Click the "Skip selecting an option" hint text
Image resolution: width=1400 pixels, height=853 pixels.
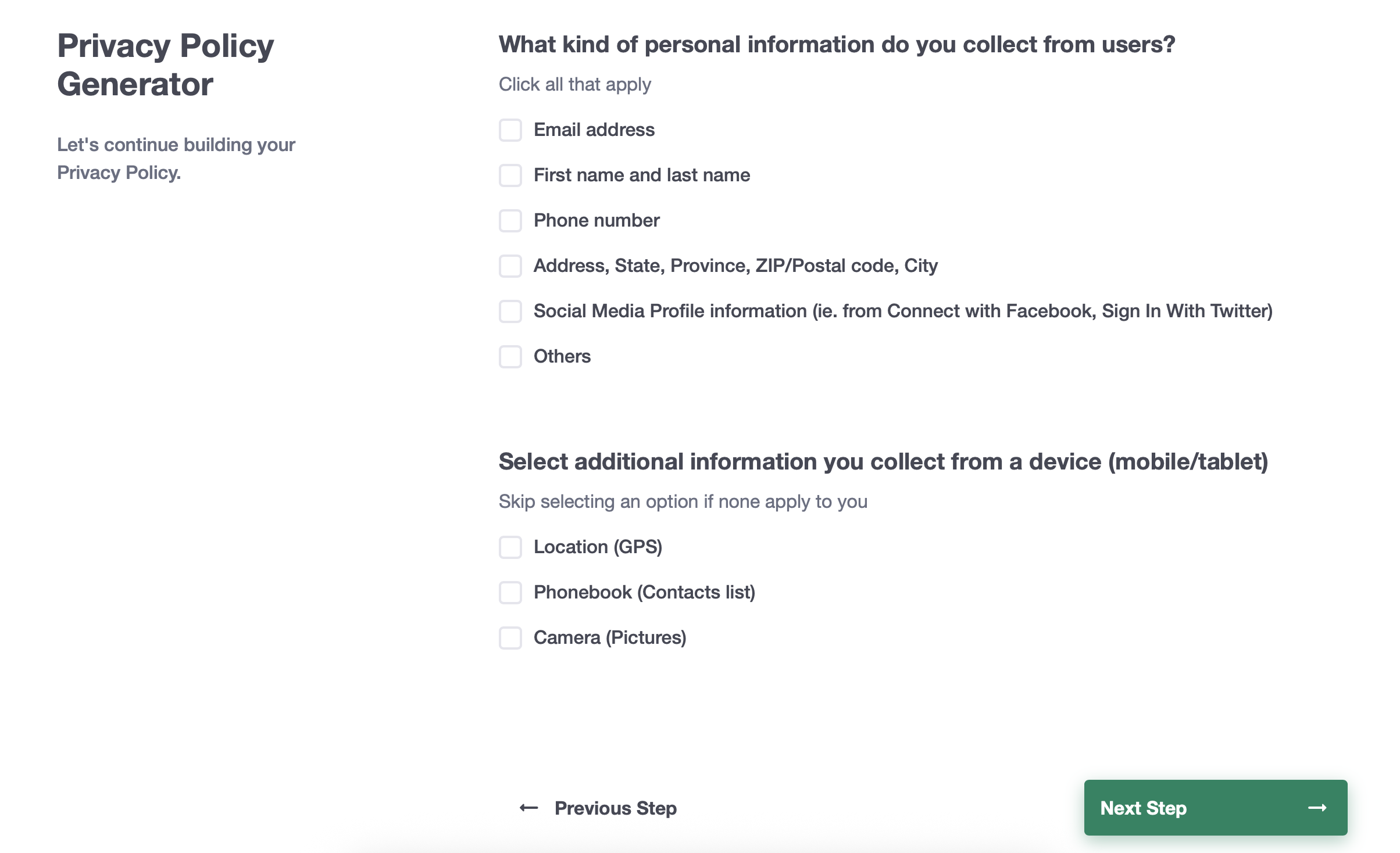click(683, 501)
